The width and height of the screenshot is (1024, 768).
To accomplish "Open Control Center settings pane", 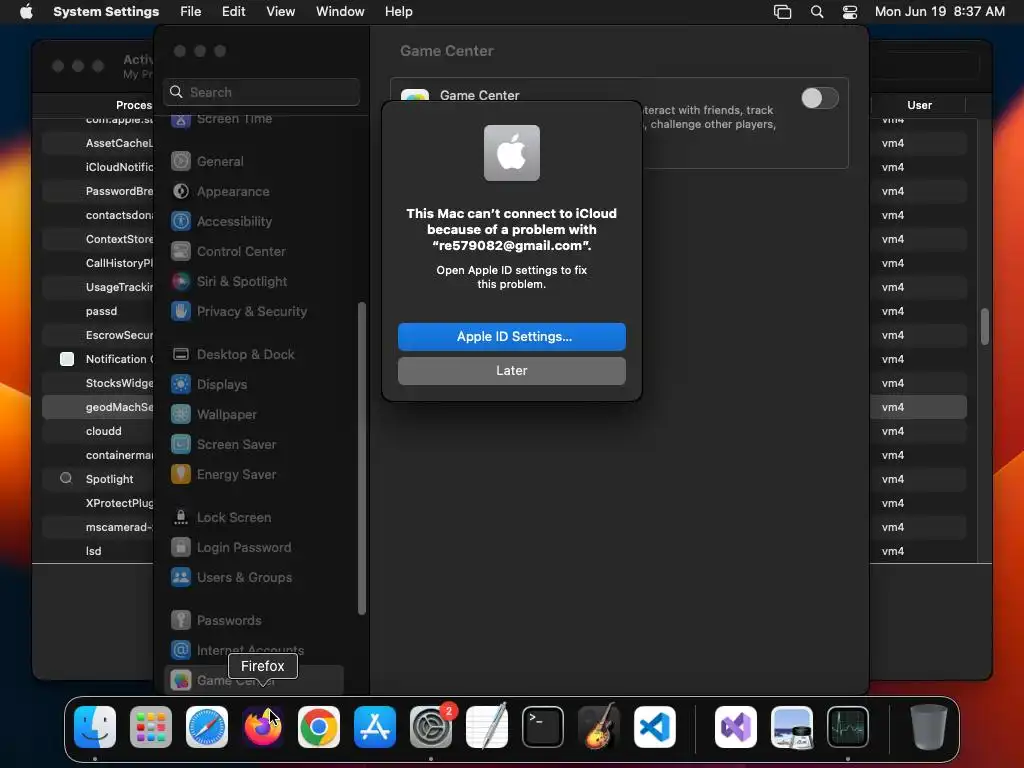I will [229, 251].
